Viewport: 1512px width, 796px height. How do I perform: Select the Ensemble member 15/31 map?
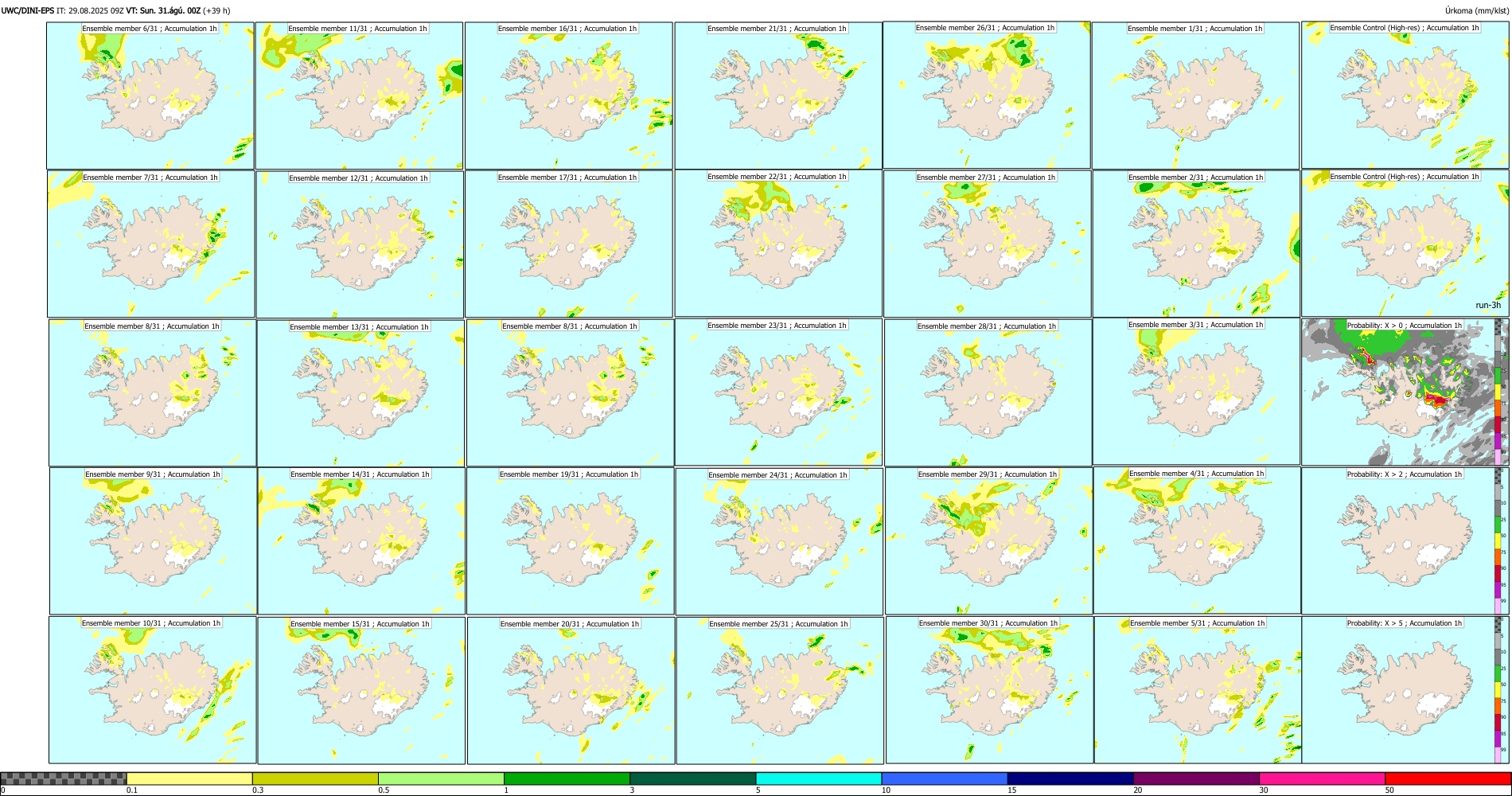[x=361, y=691]
